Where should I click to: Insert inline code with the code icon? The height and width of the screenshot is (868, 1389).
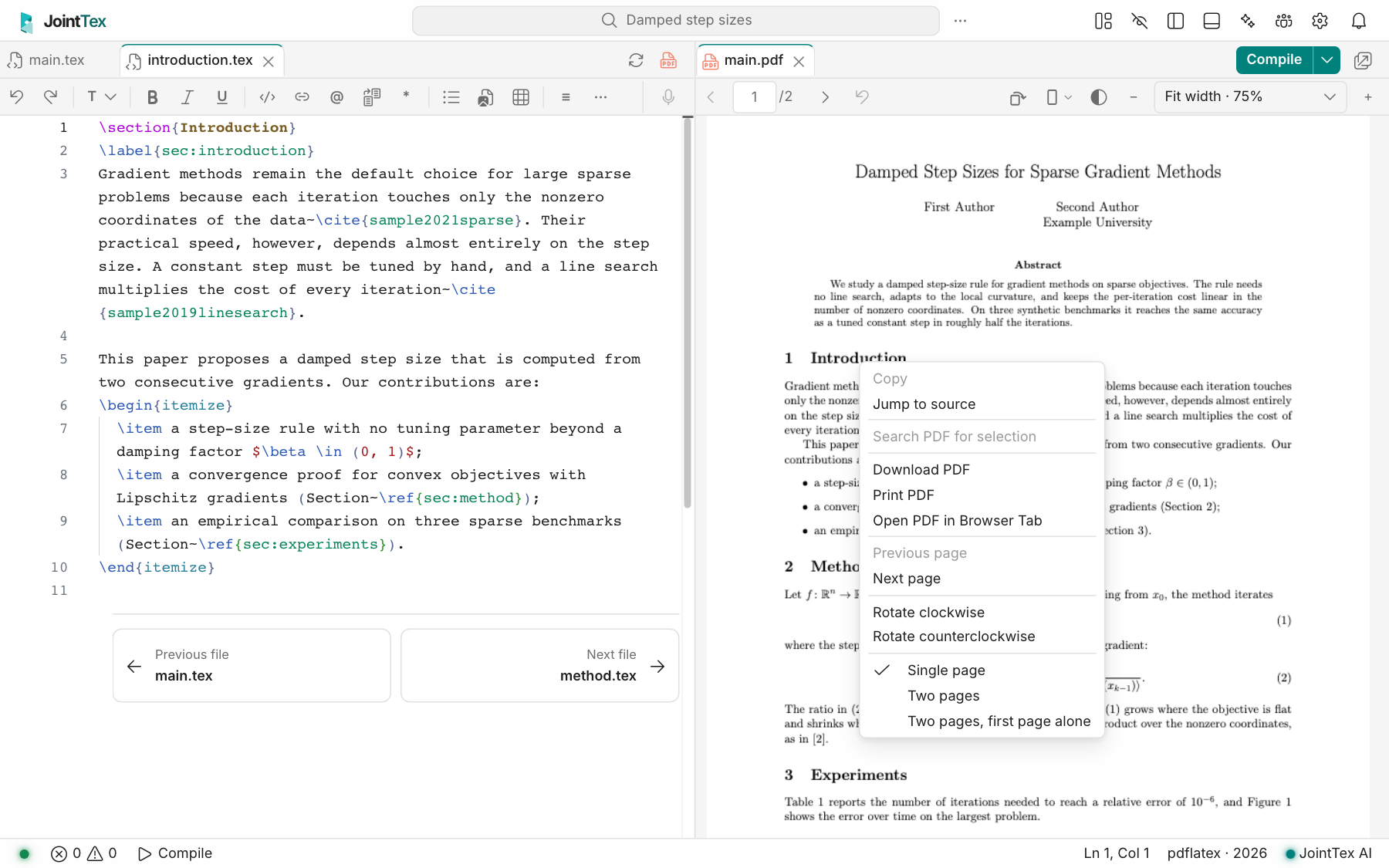tap(267, 97)
